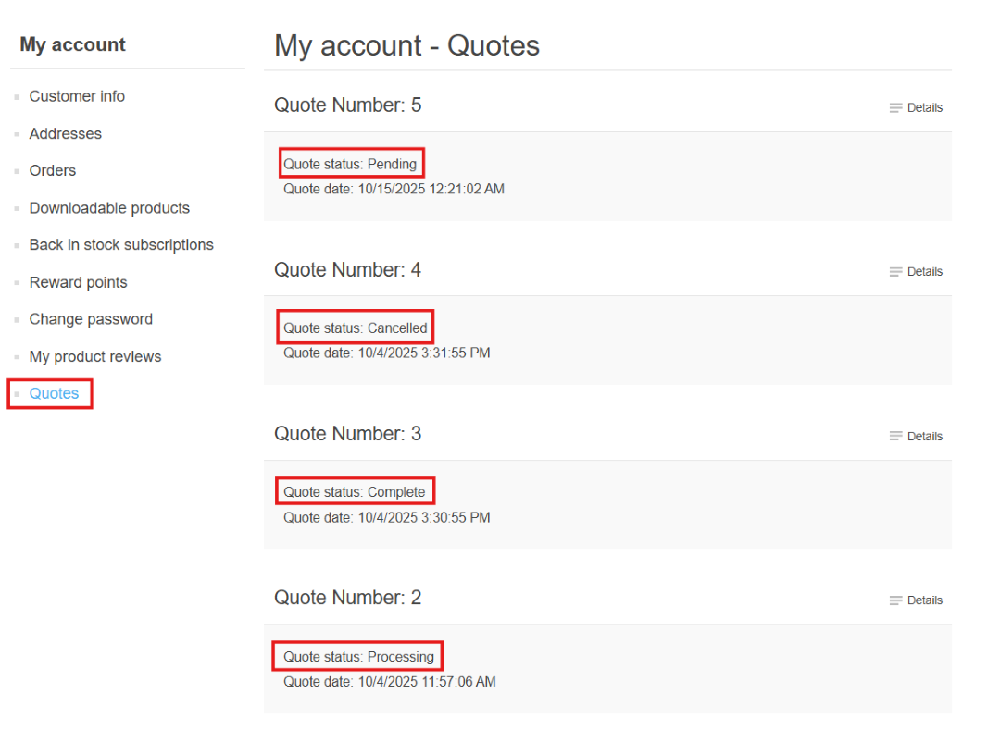Select the Quotes sidebar item
The width and height of the screenshot is (1000, 730).
[54, 394]
